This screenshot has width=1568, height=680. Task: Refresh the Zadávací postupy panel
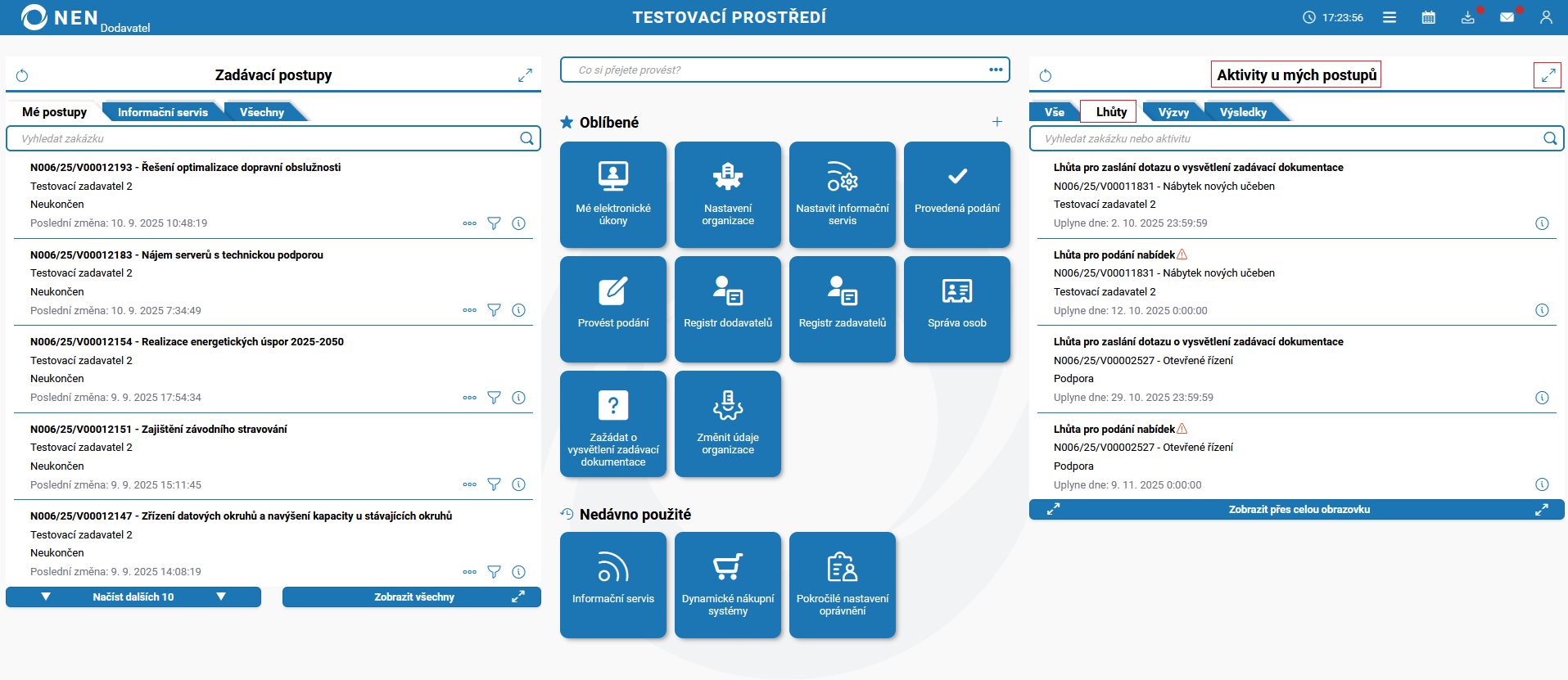(22, 76)
